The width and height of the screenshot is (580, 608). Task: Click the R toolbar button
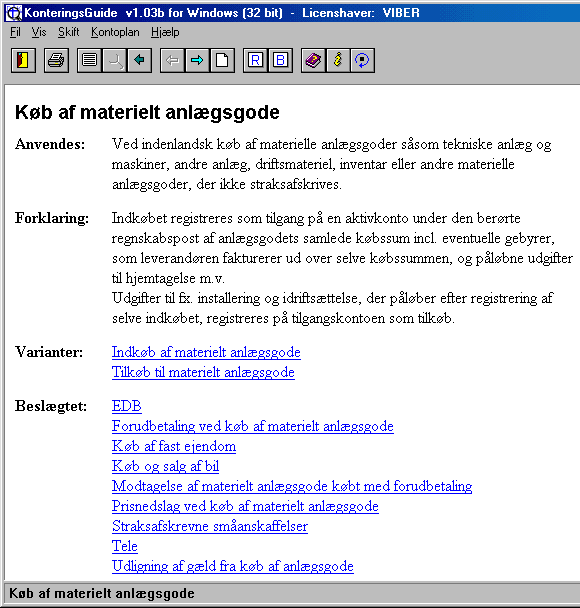tap(255, 60)
